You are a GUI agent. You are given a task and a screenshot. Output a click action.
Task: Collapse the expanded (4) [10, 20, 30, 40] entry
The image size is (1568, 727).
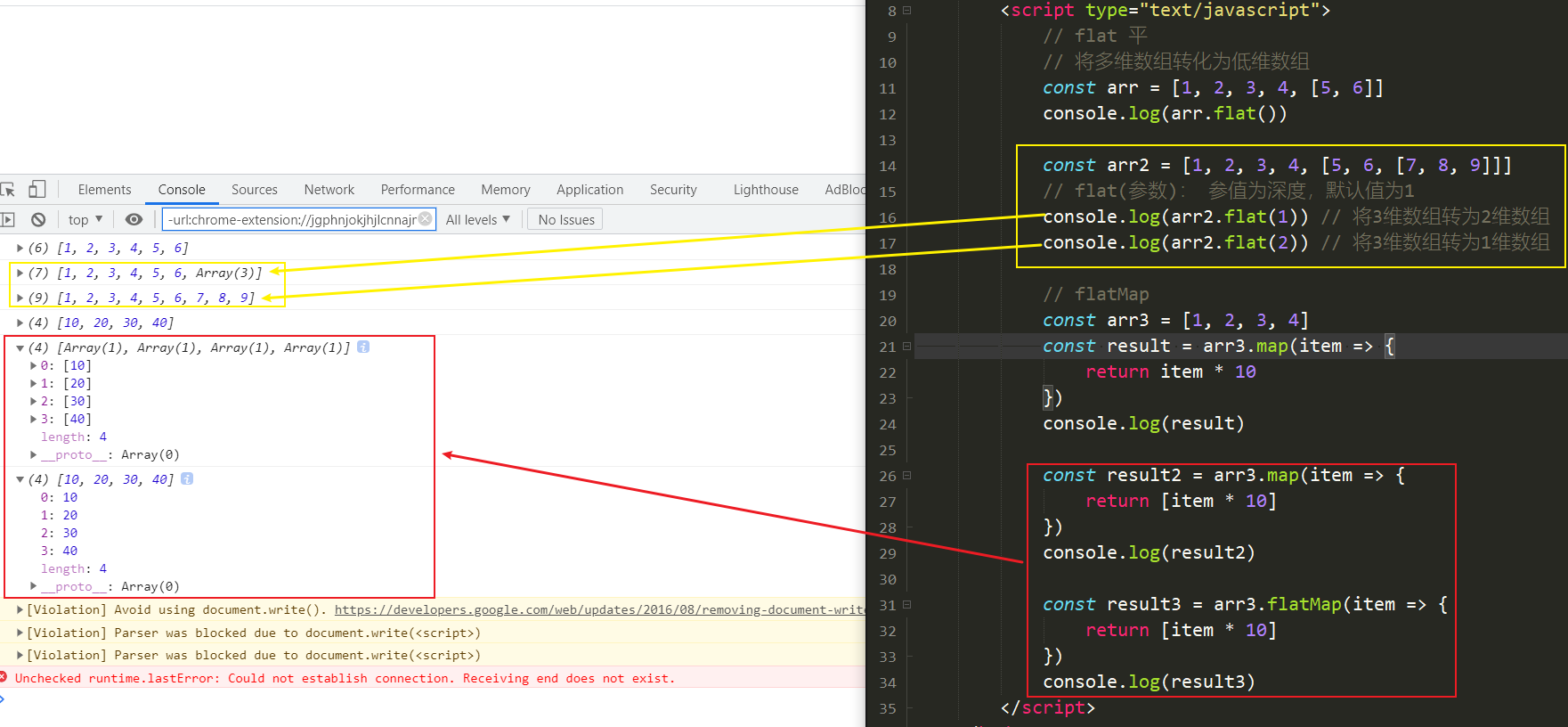click(x=20, y=479)
